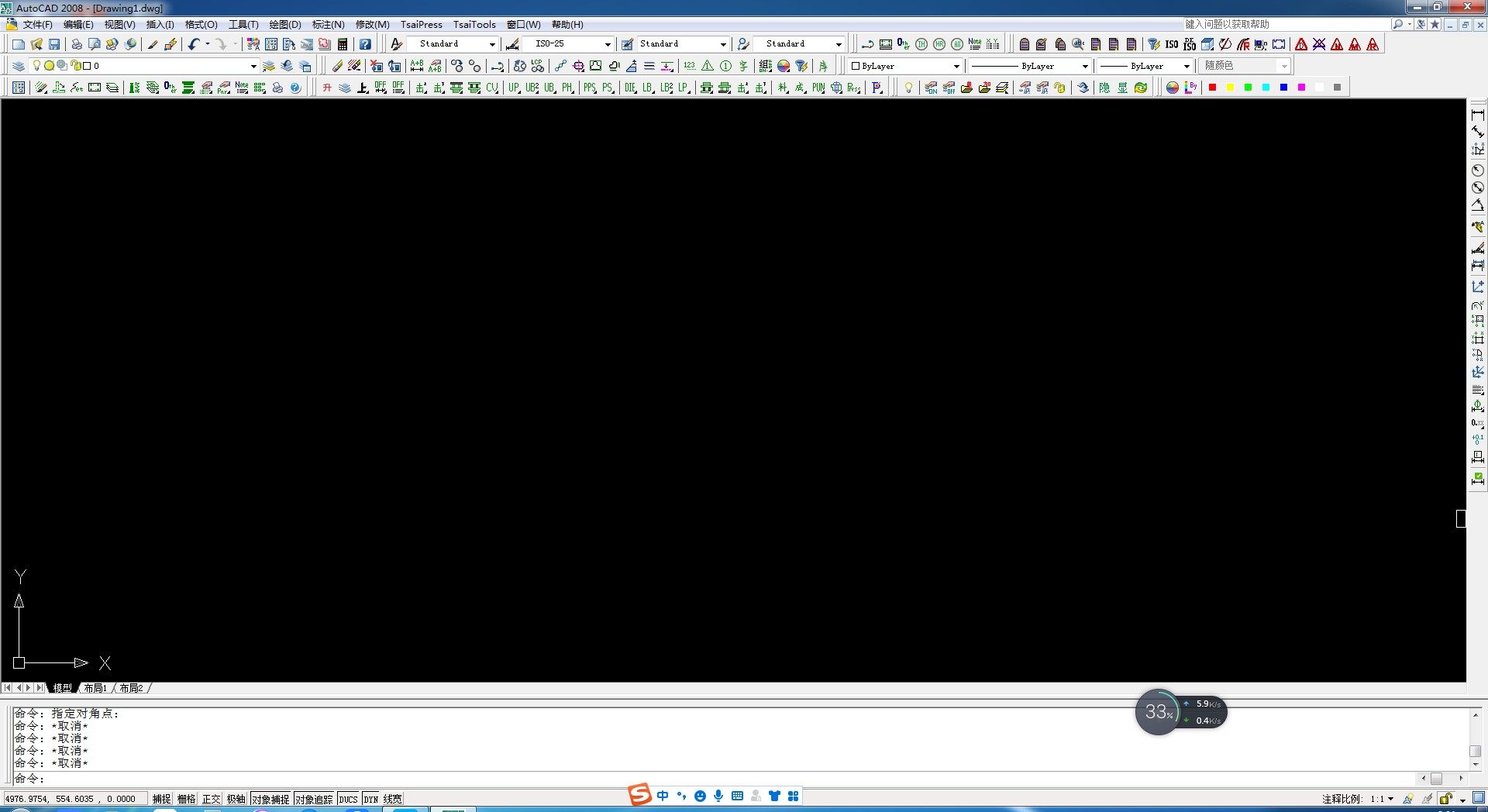Select the 模型 model tab
Image resolution: width=1488 pixels, height=812 pixels.
(x=63, y=688)
